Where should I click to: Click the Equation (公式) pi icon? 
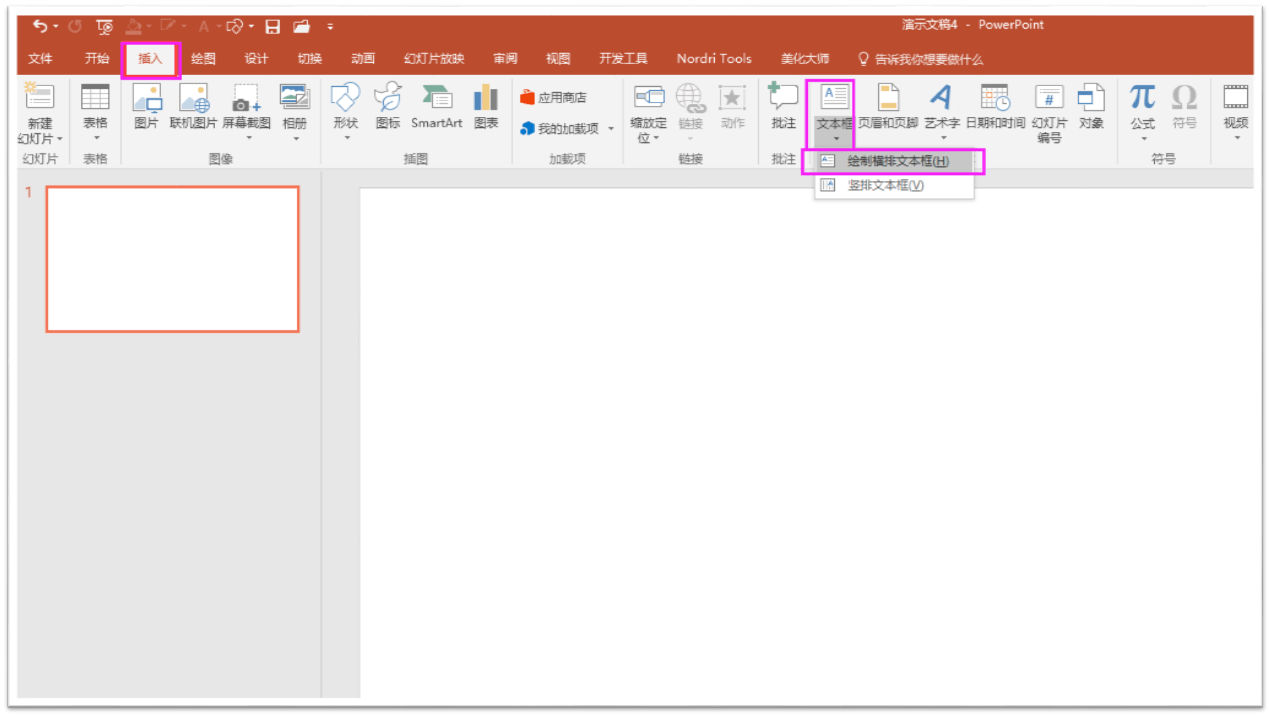pos(1143,97)
